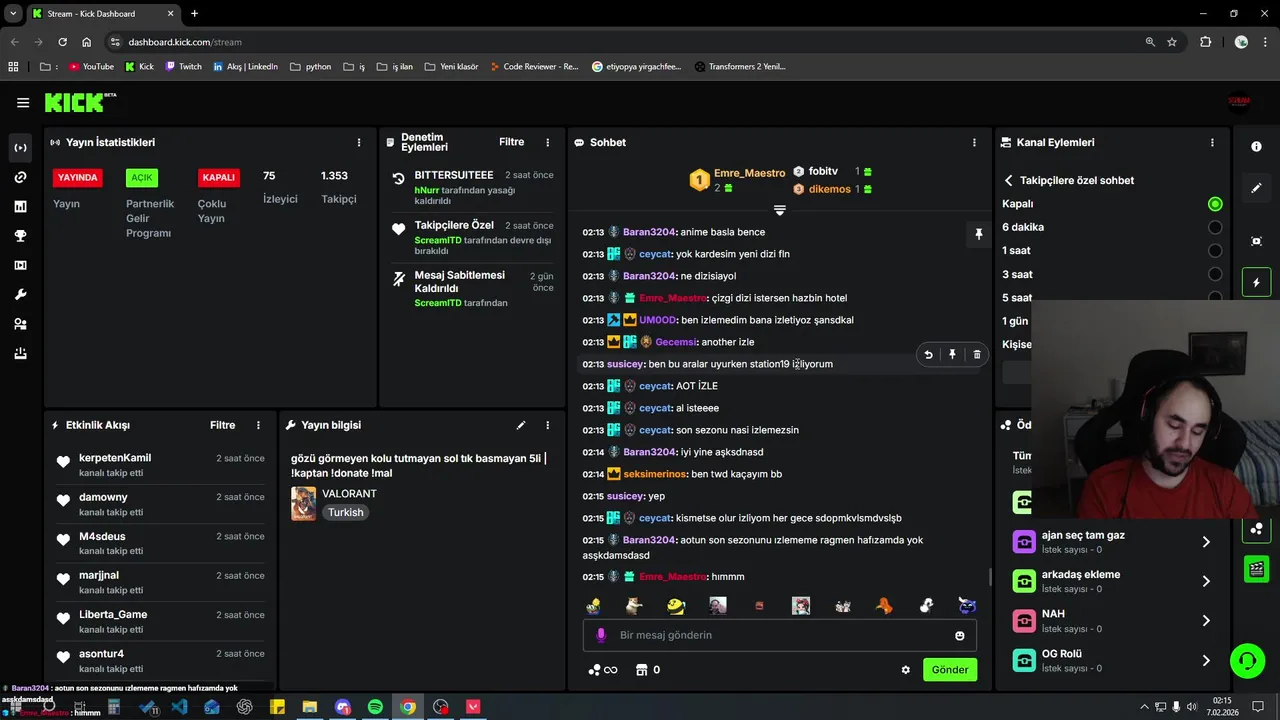Viewport: 1280px width, 720px height.
Task: Expand the OG Rolü reward chevron
Action: click(1206, 660)
